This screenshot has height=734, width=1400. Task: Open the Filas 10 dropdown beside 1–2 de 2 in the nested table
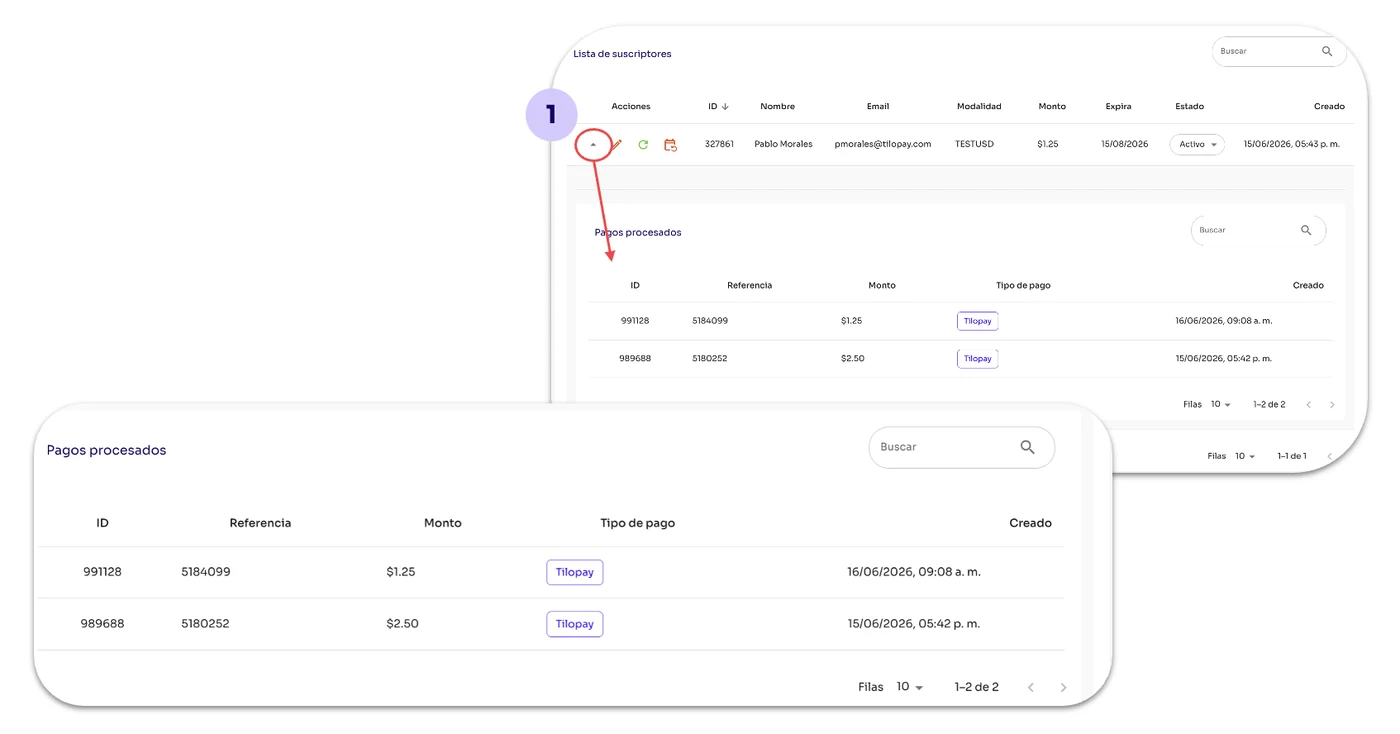1221,405
